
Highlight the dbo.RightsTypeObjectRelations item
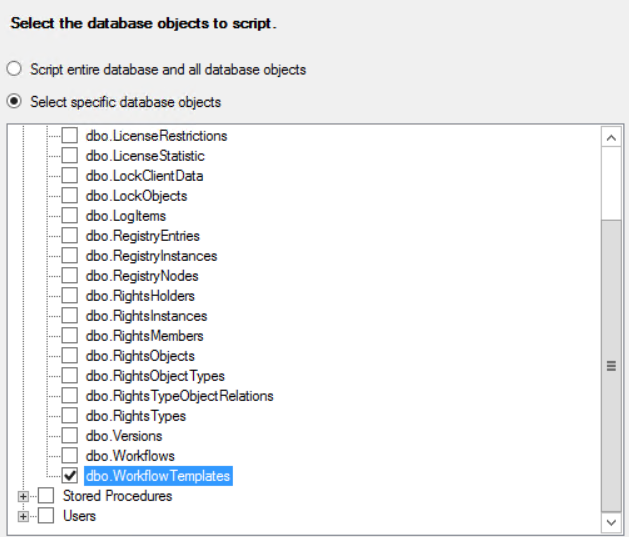pos(179,396)
